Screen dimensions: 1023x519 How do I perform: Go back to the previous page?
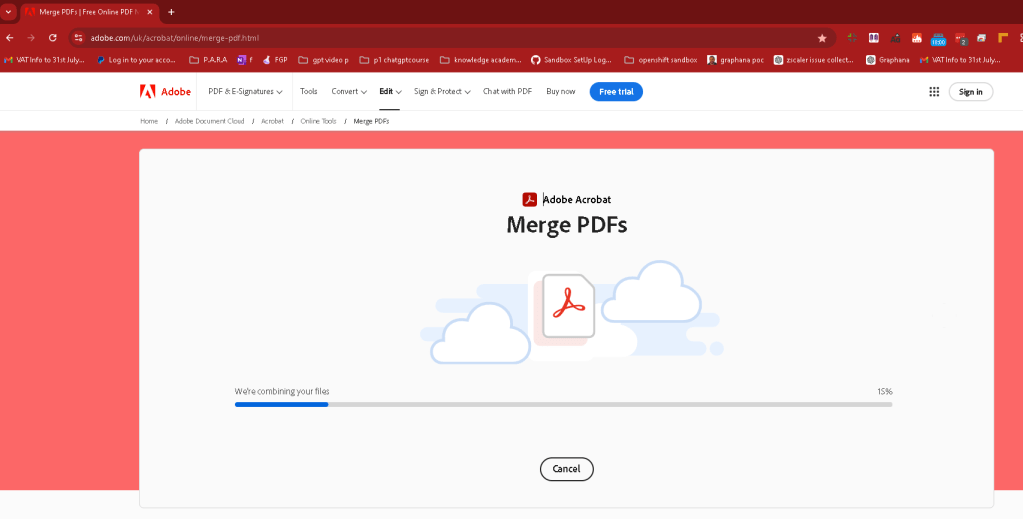pos(10,38)
